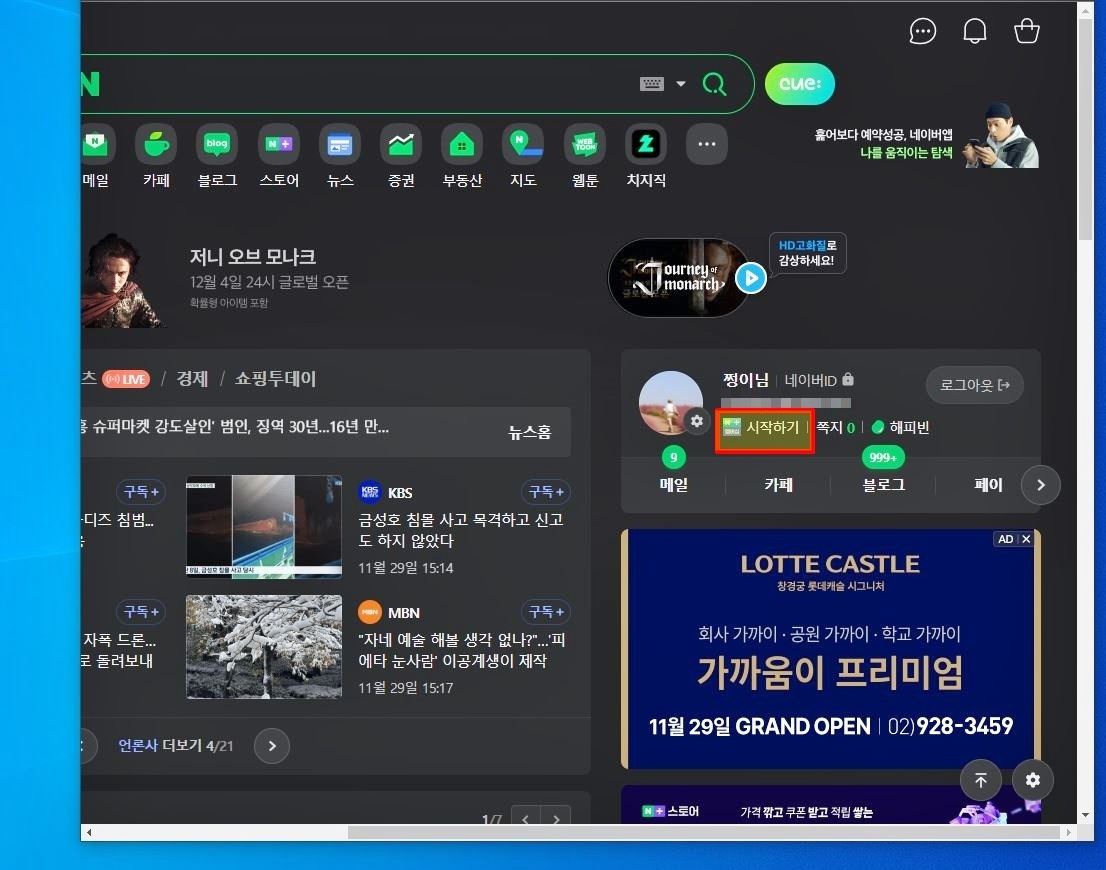Switch to the 쇼핑투데이 tab
The image size is (1106, 870).
(275, 379)
